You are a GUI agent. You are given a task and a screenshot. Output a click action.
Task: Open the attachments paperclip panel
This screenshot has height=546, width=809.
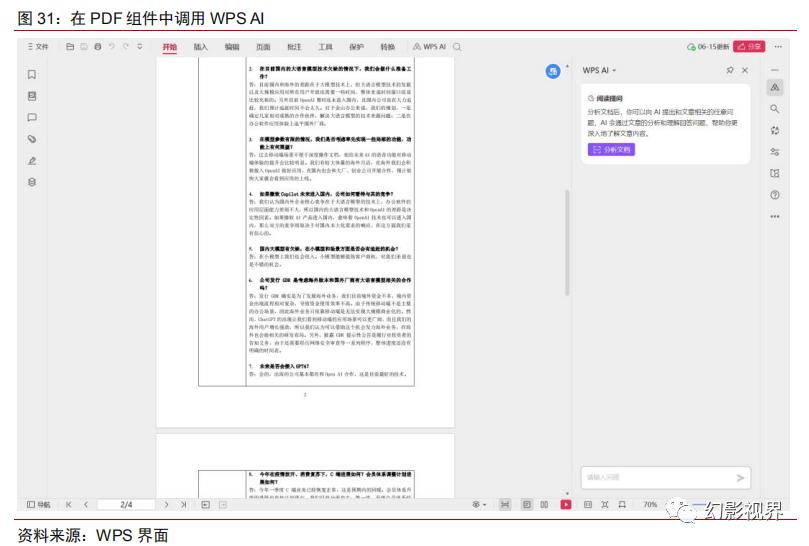(x=32, y=139)
